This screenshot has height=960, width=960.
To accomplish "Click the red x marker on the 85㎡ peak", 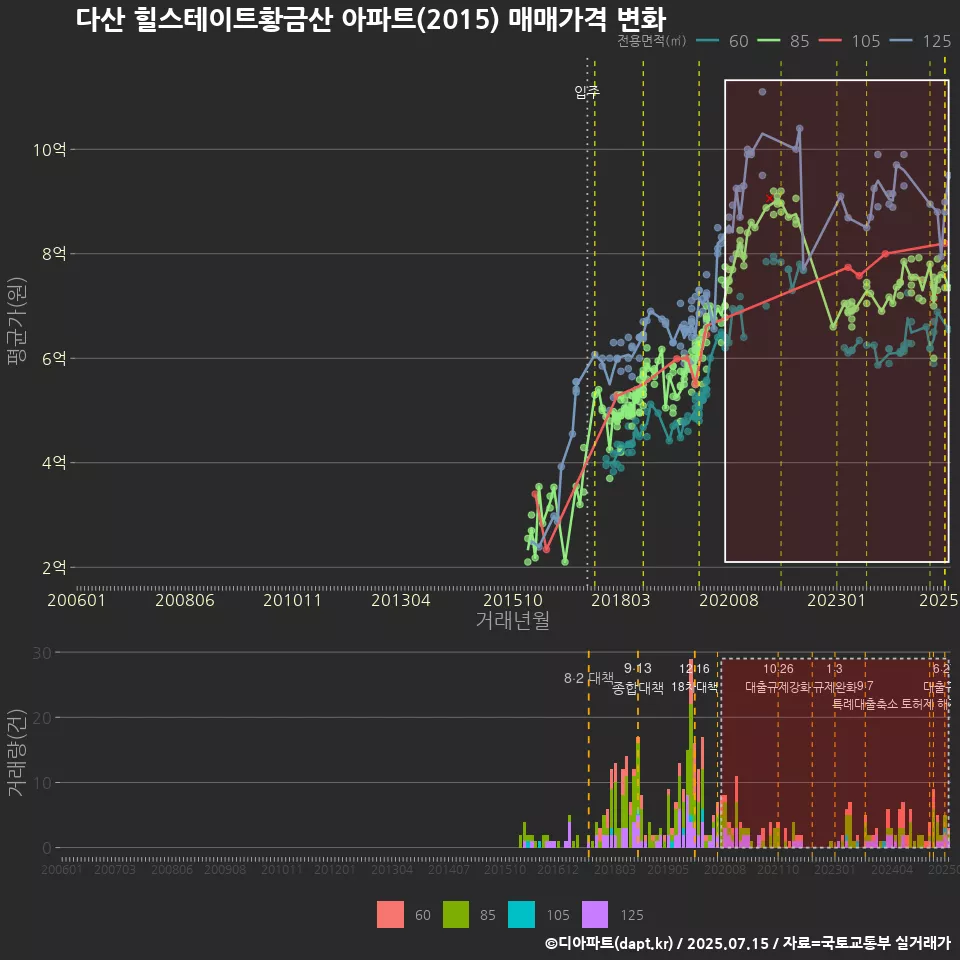I will coord(770,198).
